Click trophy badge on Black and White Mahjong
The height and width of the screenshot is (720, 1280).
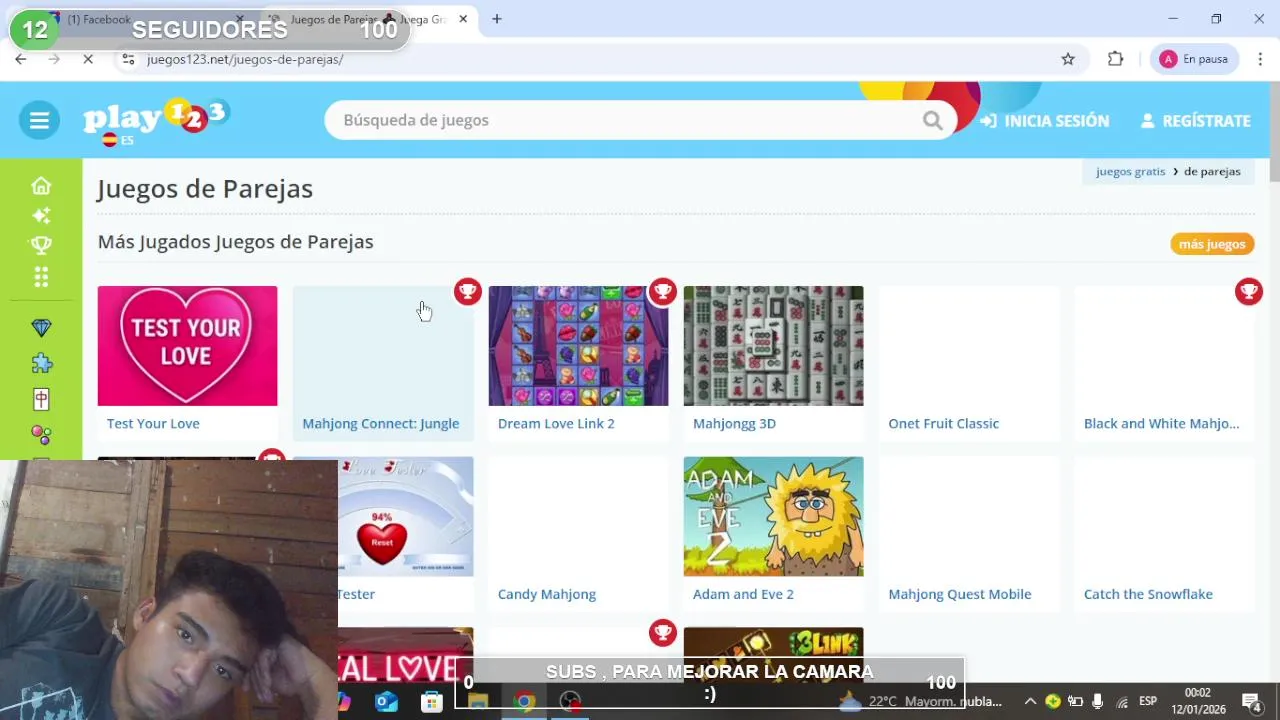(1248, 291)
